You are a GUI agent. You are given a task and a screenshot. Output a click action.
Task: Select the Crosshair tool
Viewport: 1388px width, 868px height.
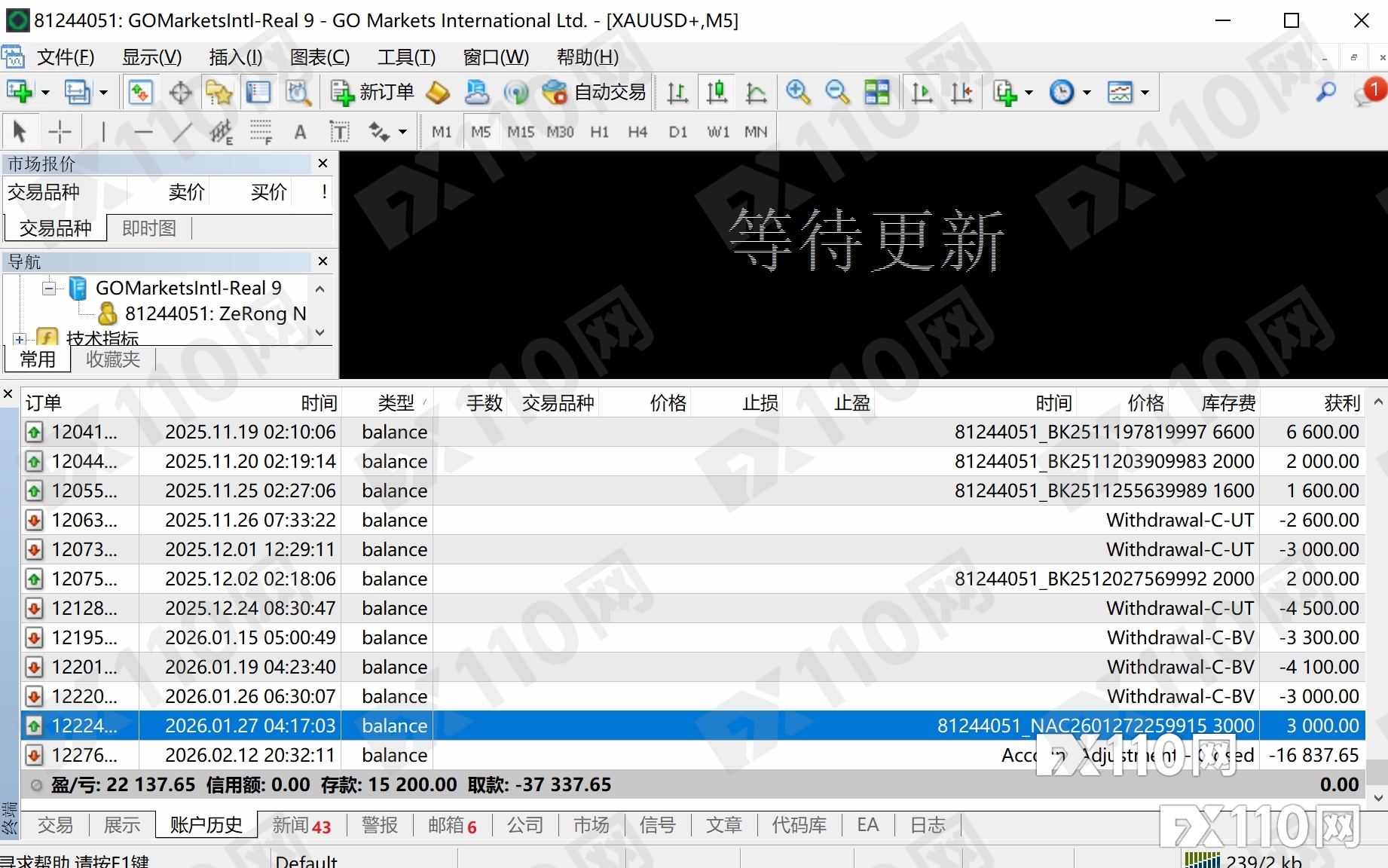(60, 131)
